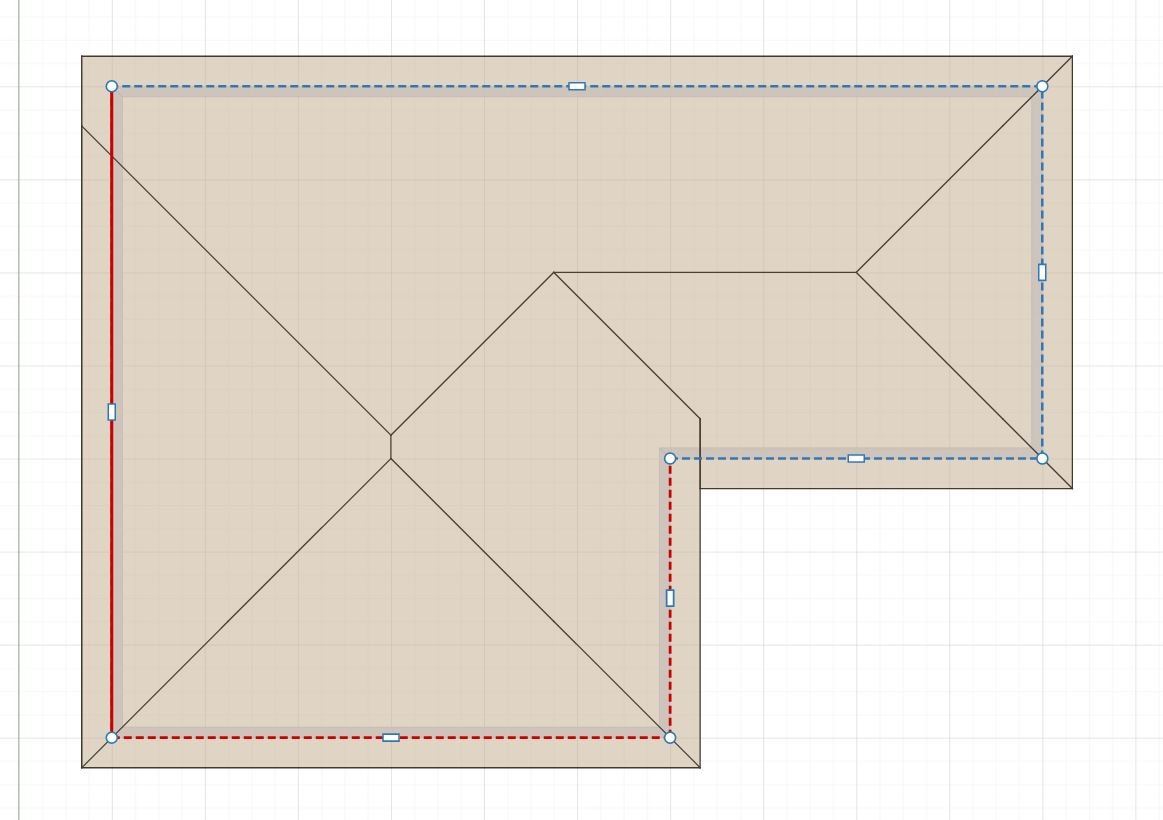Select vertex joining the two red dashed edges
Viewport: 1163px width, 820px height.
point(670,738)
